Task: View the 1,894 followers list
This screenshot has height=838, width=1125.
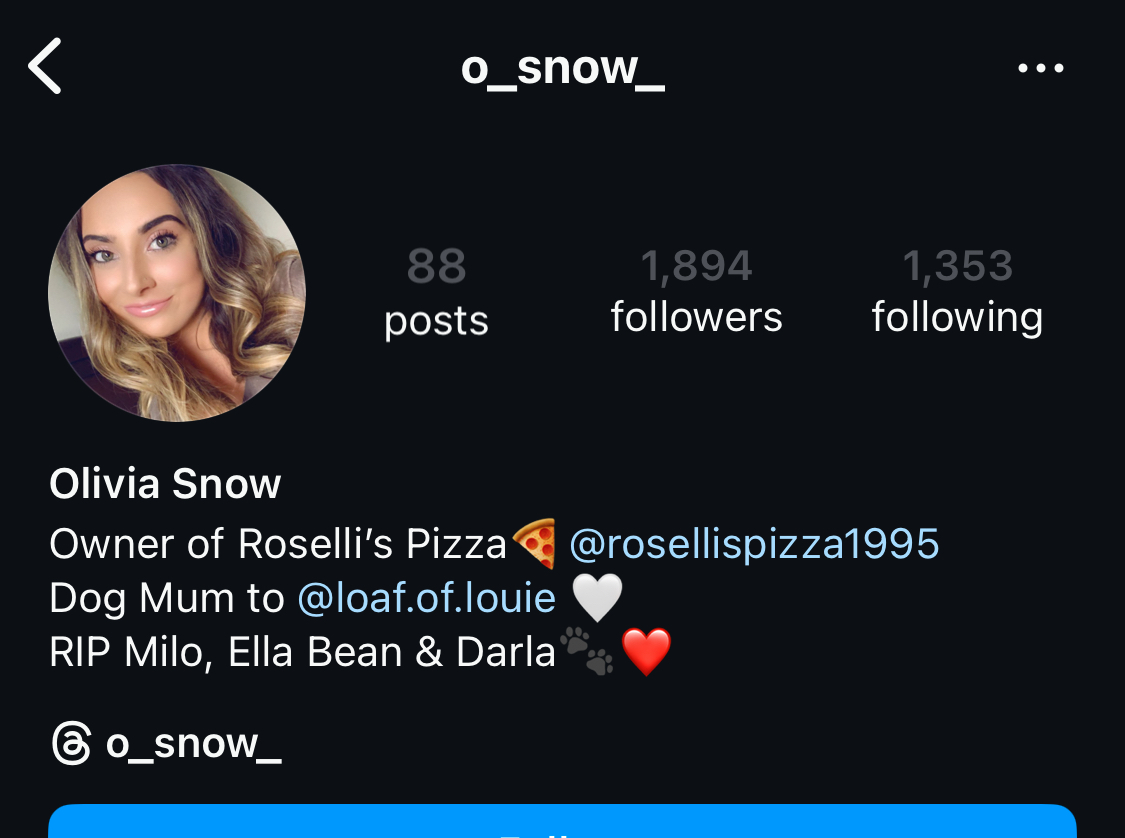Action: [696, 291]
